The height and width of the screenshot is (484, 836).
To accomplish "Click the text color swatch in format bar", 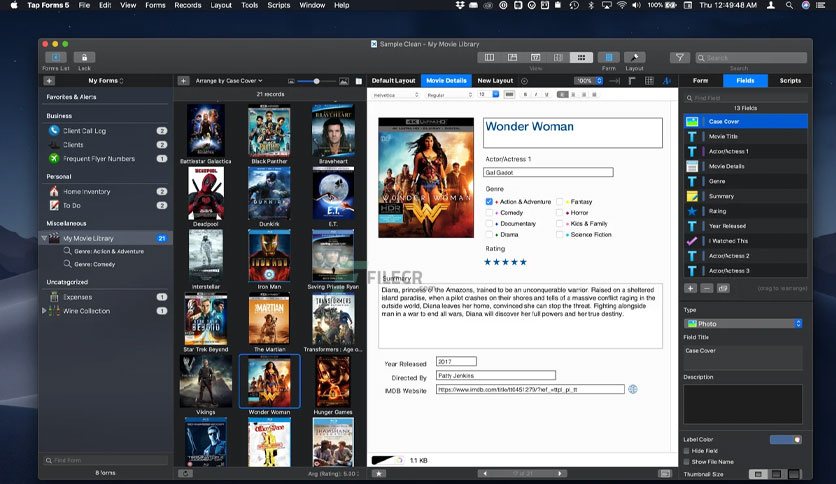I will pyautogui.click(x=509, y=94).
